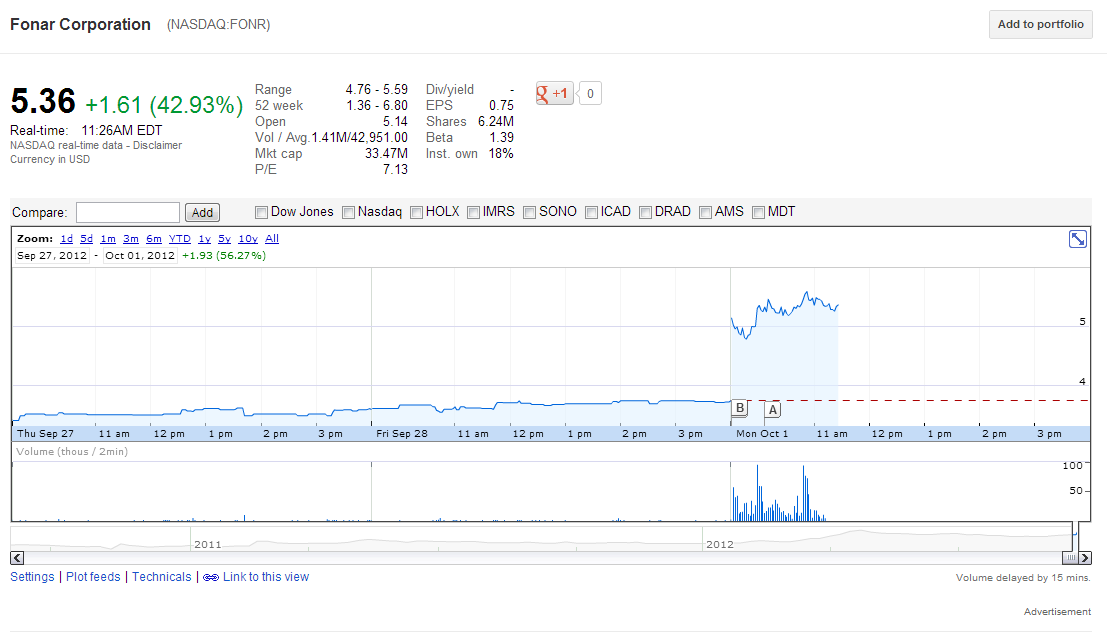Viewport: 1107px width, 639px height.
Task: Click the scroll right arrow under chart
Action: coord(1085,558)
